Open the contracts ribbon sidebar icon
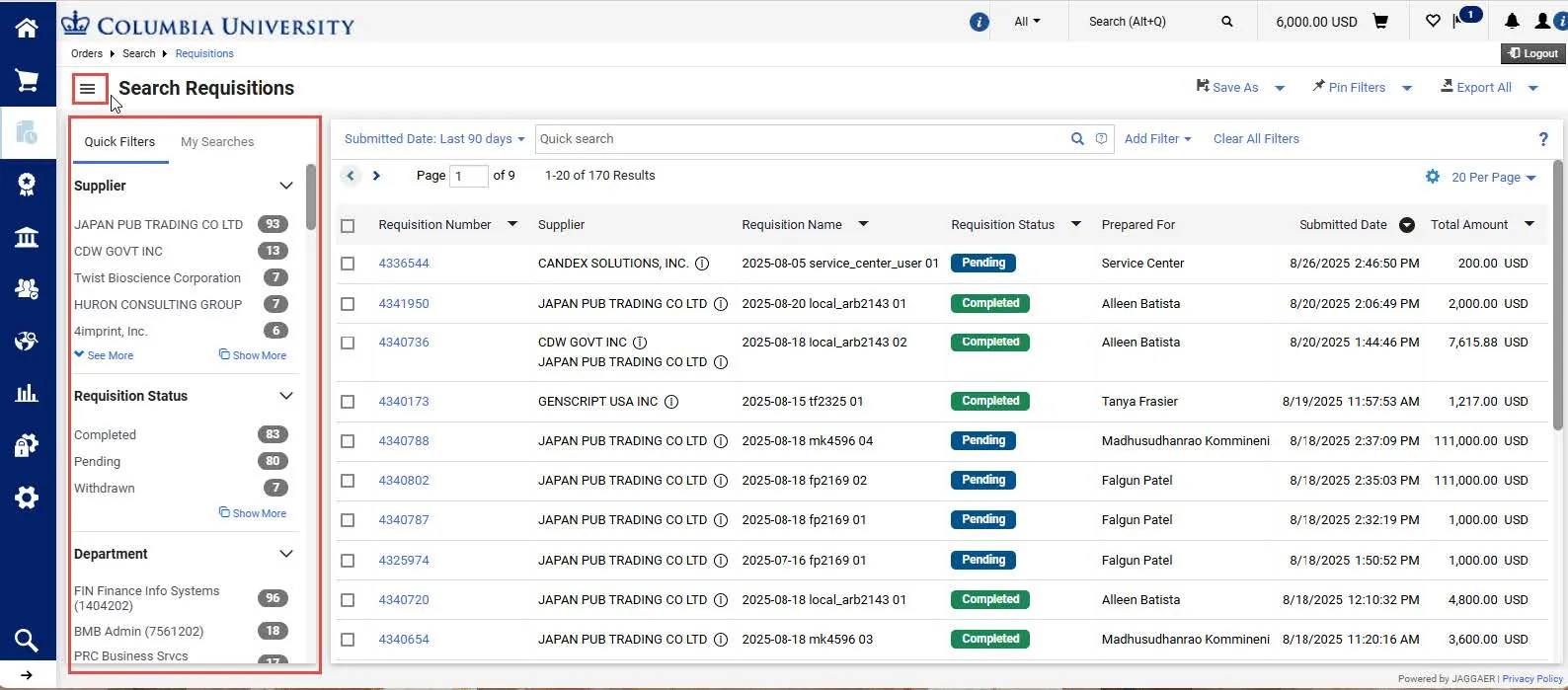Screen dimensions: 1568x690 click(x=27, y=184)
